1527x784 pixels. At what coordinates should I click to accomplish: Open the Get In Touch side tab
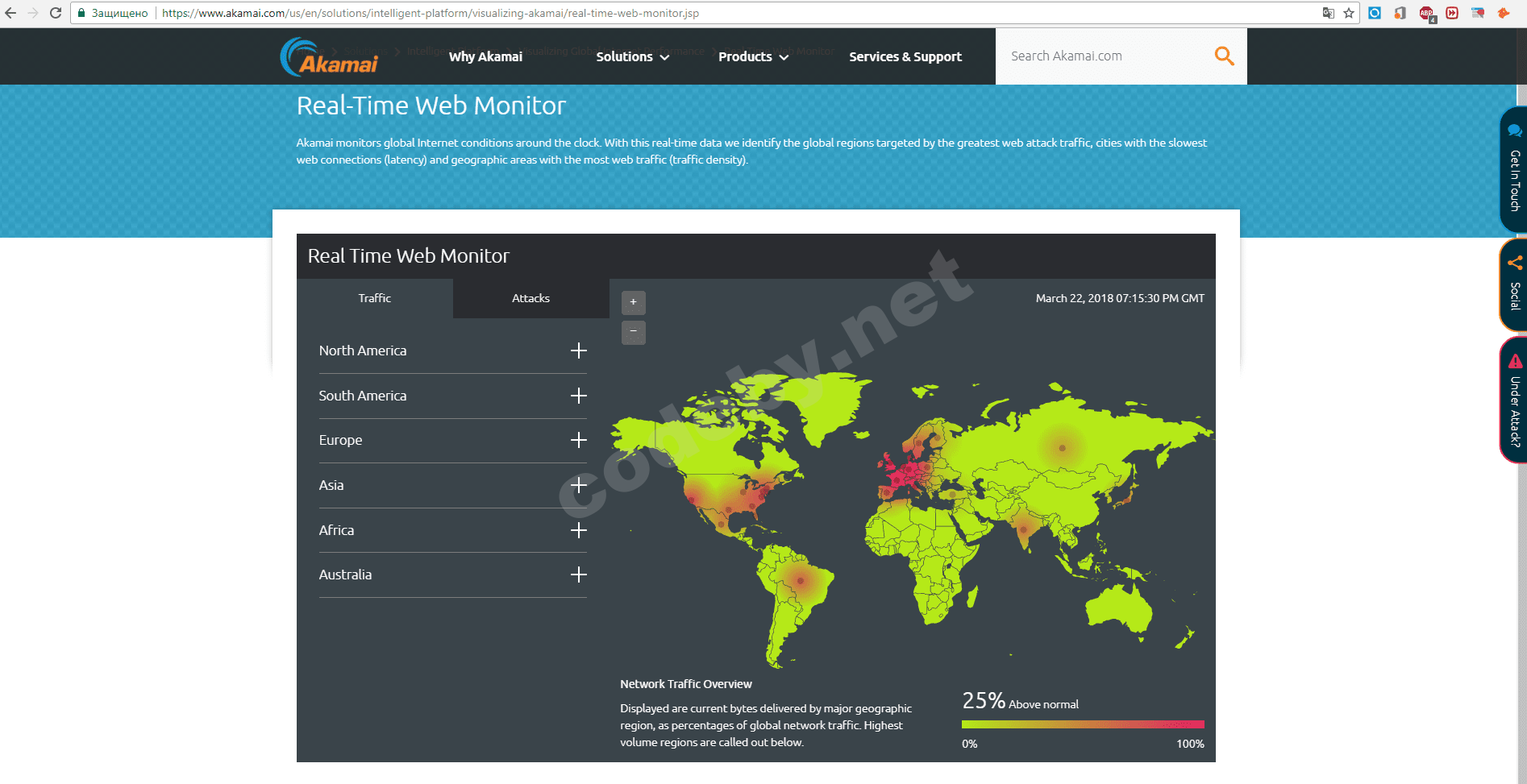tap(1513, 169)
